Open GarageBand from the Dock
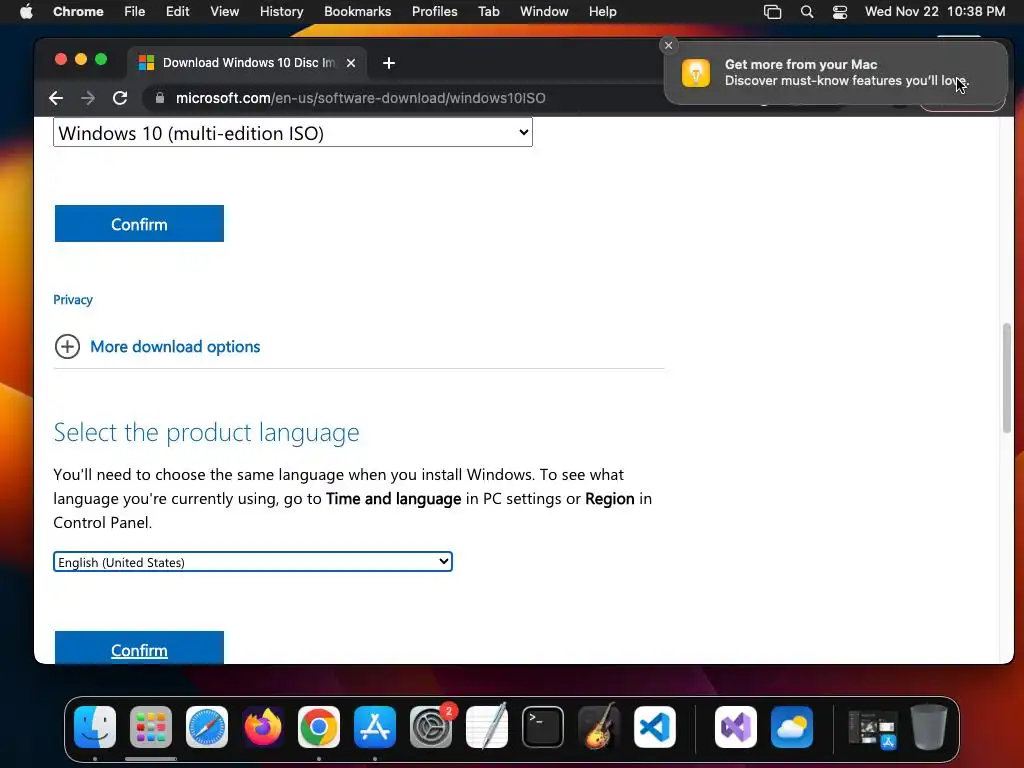This screenshot has height=768, width=1024. [599, 727]
